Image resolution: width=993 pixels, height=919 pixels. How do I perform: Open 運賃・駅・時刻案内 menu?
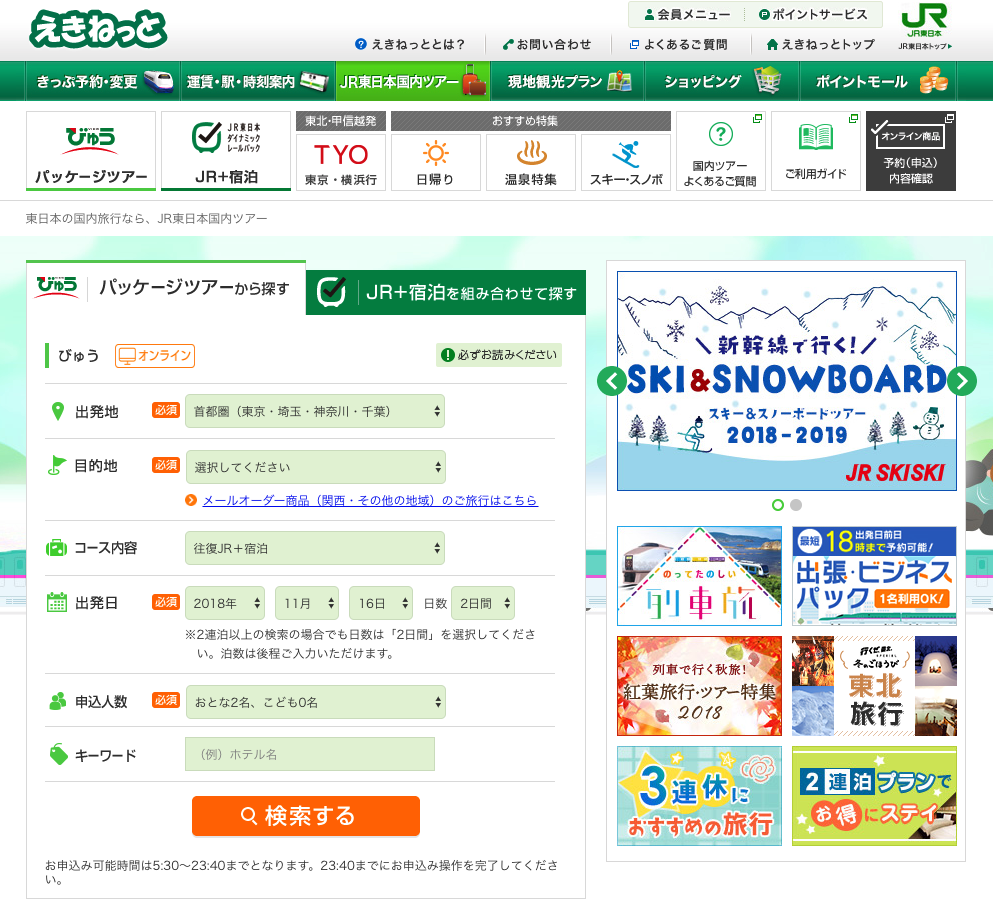[258, 81]
